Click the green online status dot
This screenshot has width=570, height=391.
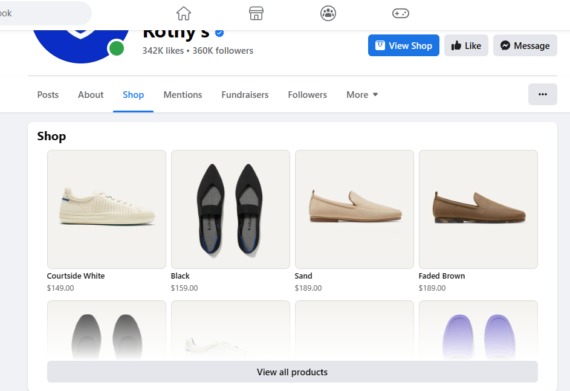[x=116, y=48]
